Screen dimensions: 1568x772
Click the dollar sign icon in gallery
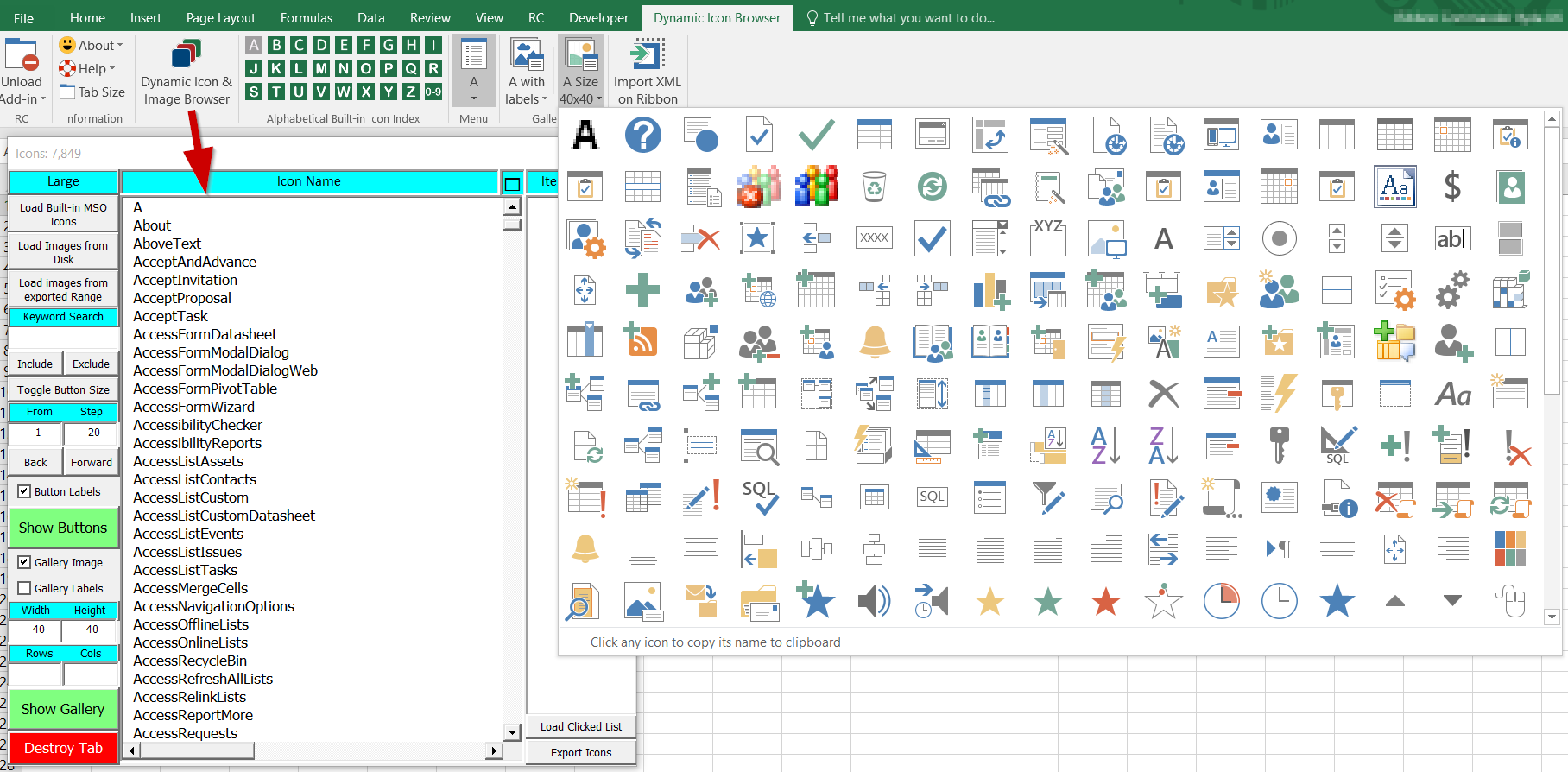(x=1453, y=187)
